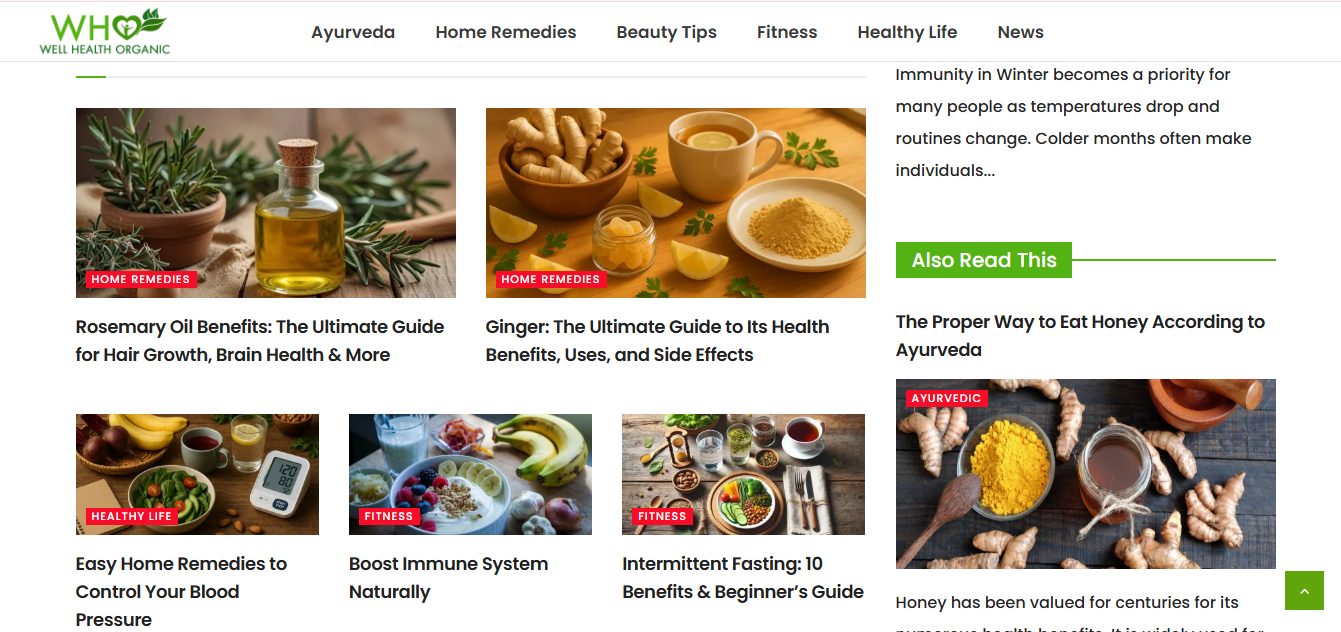Click the Boost Immune System Naturally title
This screenshot has width=1341, height=632.
click(448, 578)
